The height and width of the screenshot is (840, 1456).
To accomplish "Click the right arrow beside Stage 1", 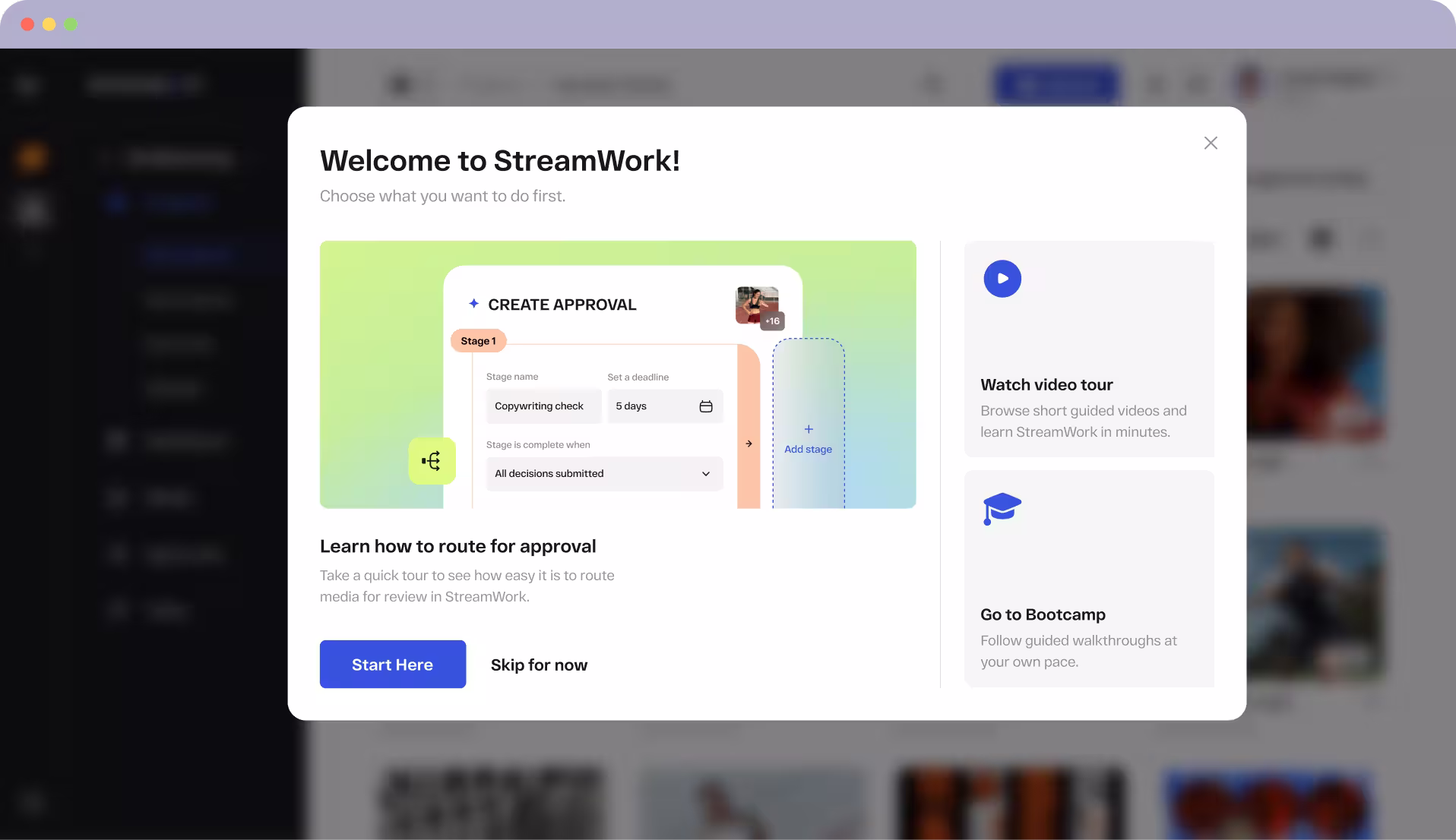I will click(x=749, y=444).
